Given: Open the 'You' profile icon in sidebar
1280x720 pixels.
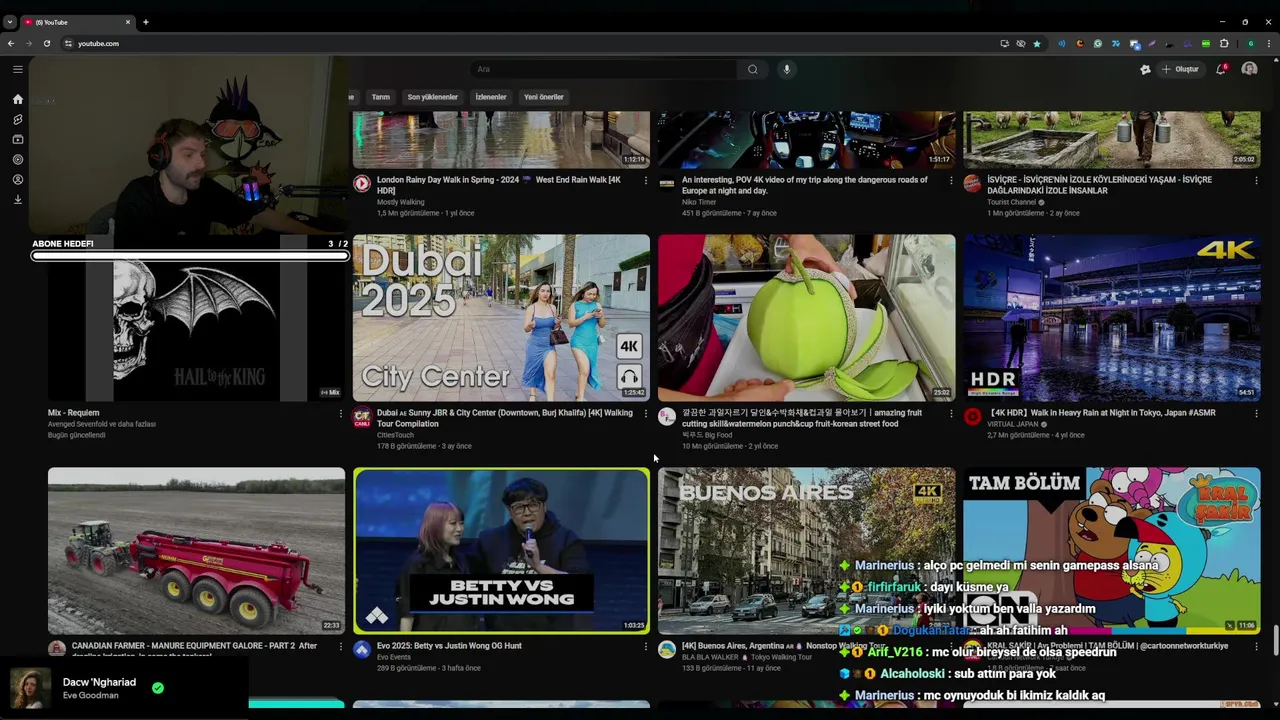Looking at the screenshot, I should [17, 179].
